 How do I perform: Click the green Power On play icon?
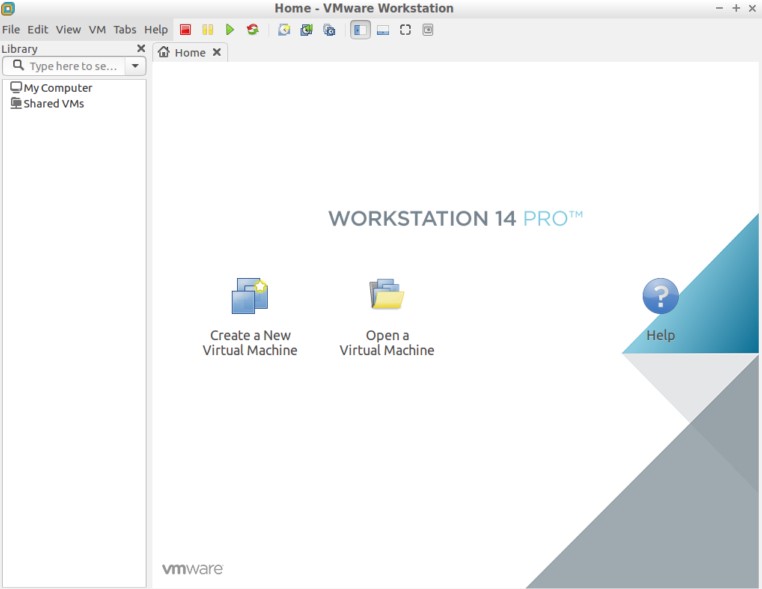[x=230, y=30]
